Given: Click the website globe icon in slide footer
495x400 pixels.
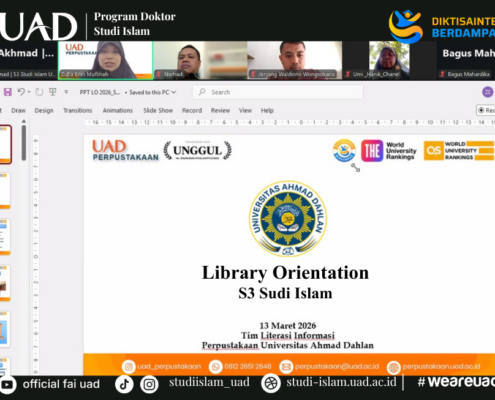Looking at the screenshot, I should point(393,367).
